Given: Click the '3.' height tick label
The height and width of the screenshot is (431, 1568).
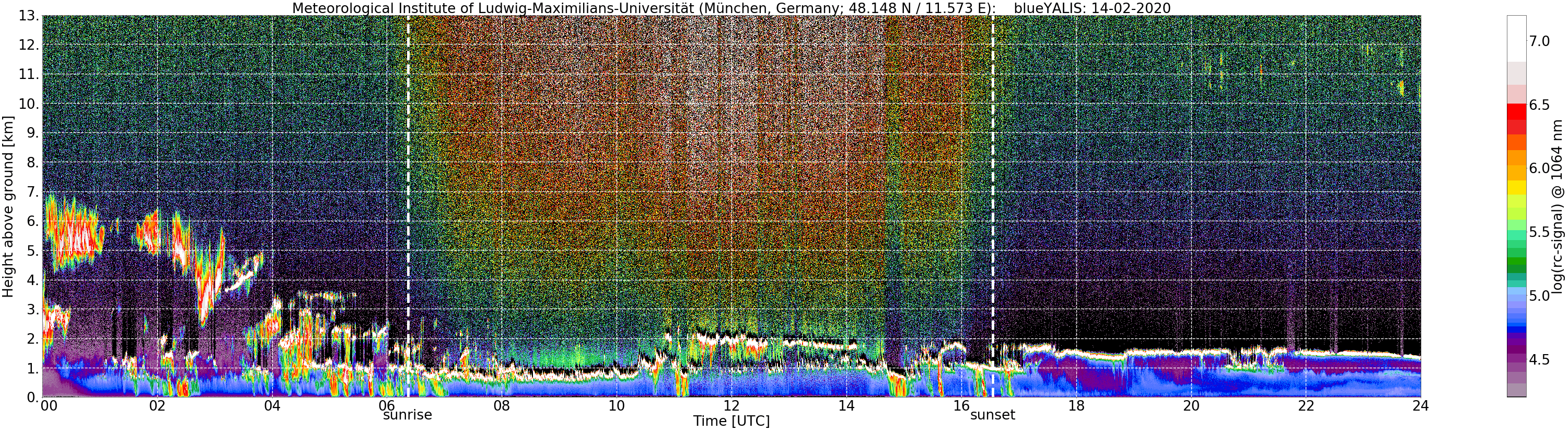Looking at the screenshot, I should coord(32,310).
